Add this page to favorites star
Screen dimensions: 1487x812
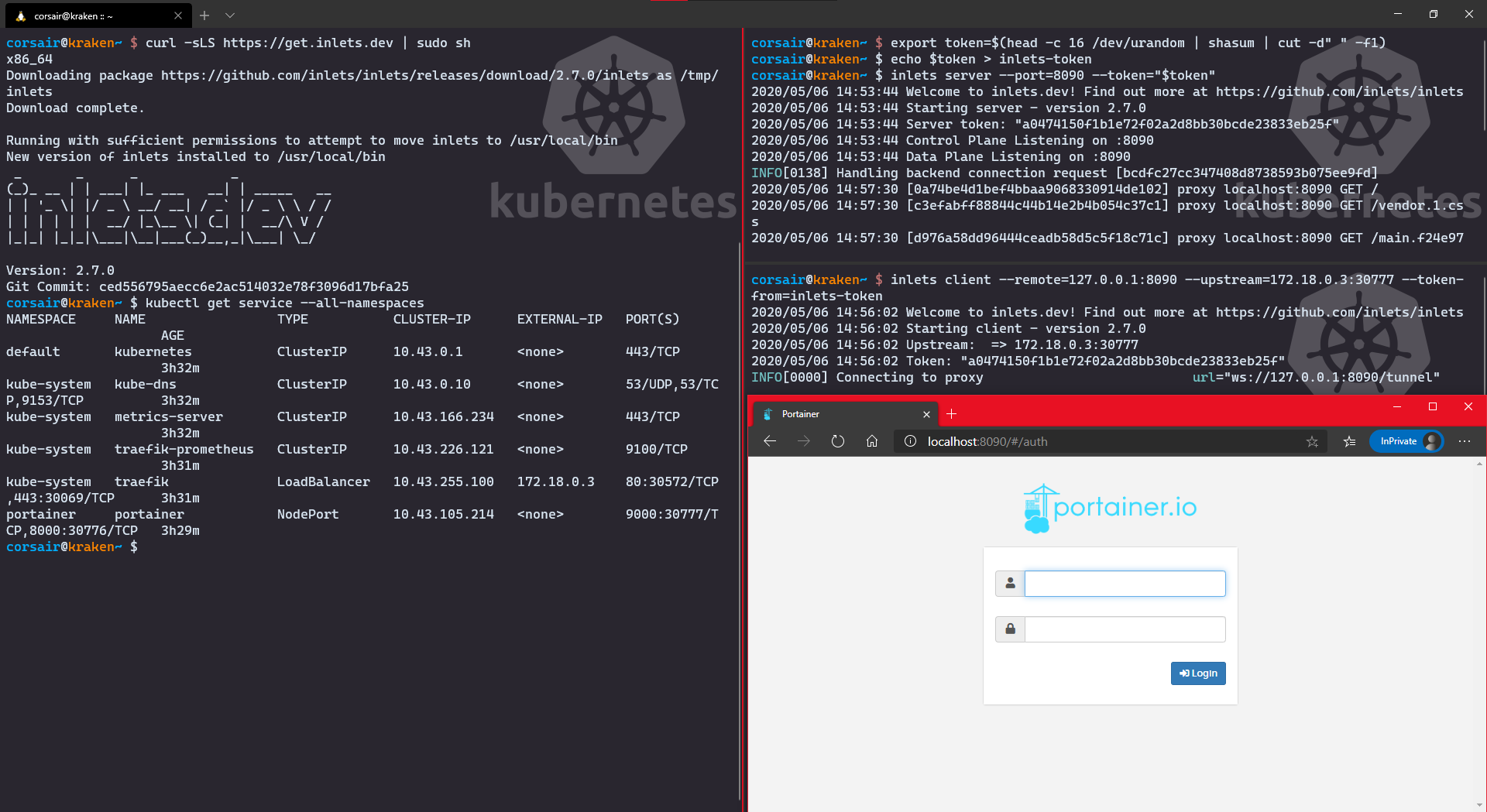pyautogui.click(x=1312, y=441)
